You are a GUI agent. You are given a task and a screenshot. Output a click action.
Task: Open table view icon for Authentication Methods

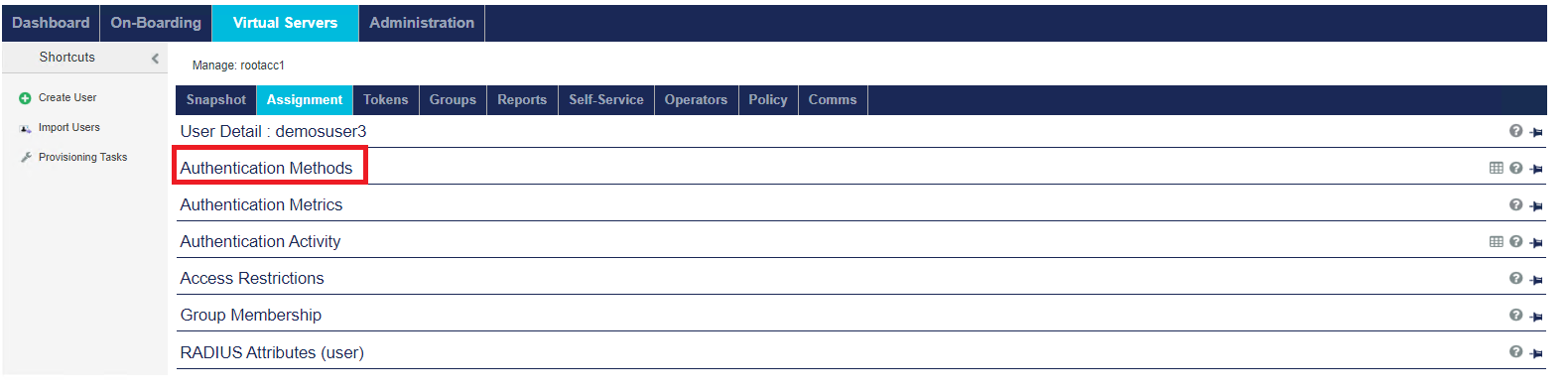[x=1497, y=168]
